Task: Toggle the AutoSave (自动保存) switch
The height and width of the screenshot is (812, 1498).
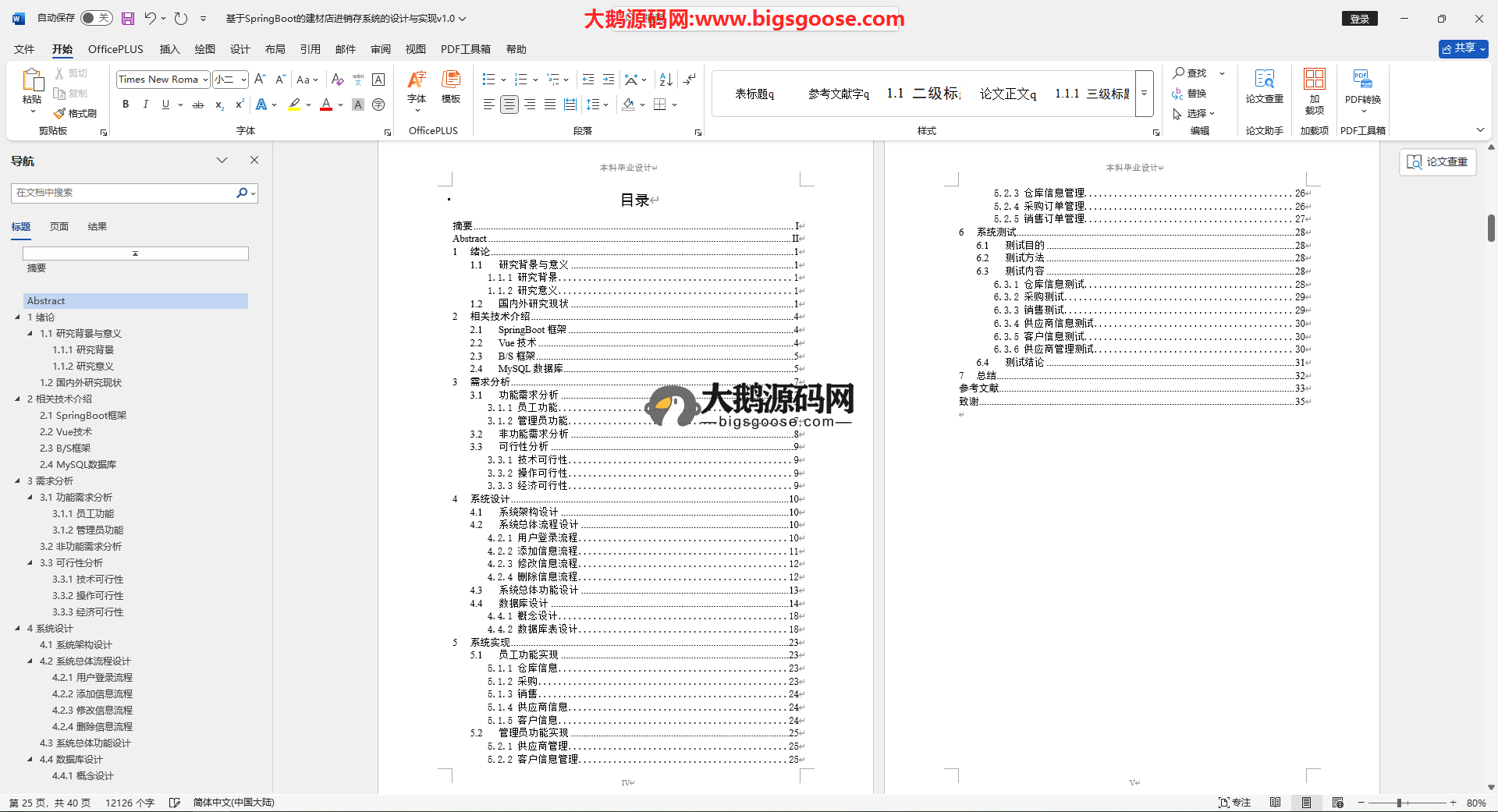Action: 96,18
